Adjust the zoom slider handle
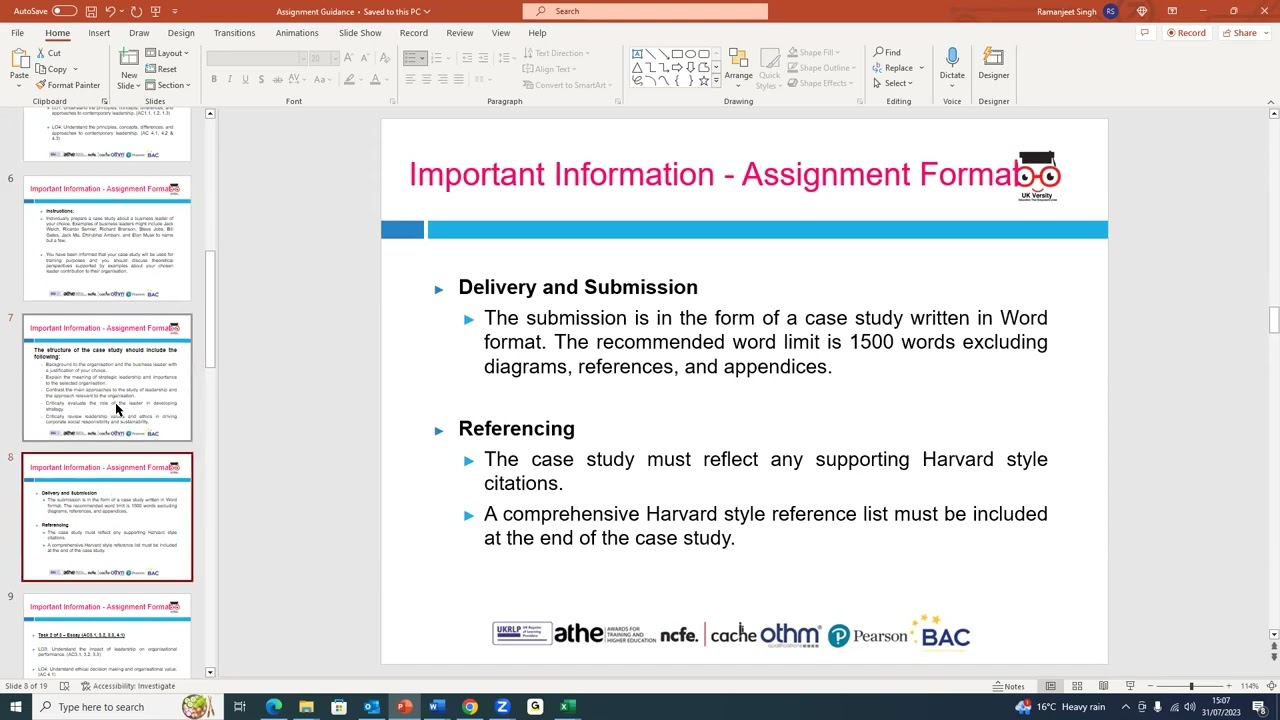Screen dimensions: 1280x720 pos(1191,686)
